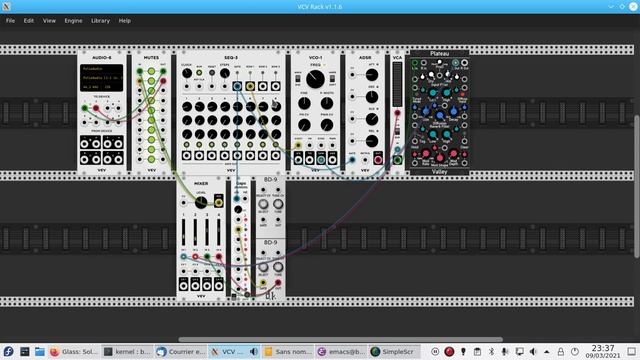Toggle the last mute button in MUTES

(x=151, y=159)
